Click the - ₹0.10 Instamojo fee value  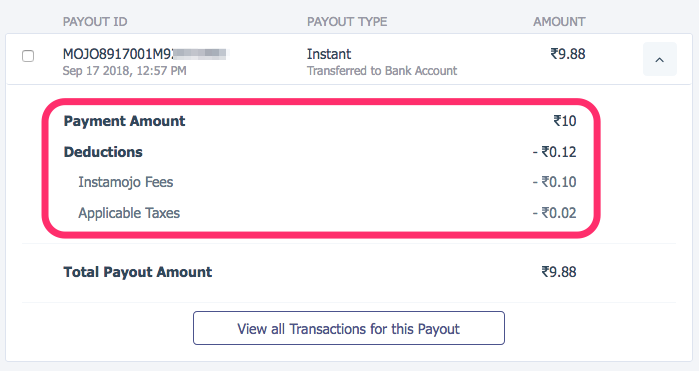click(554, 182)
